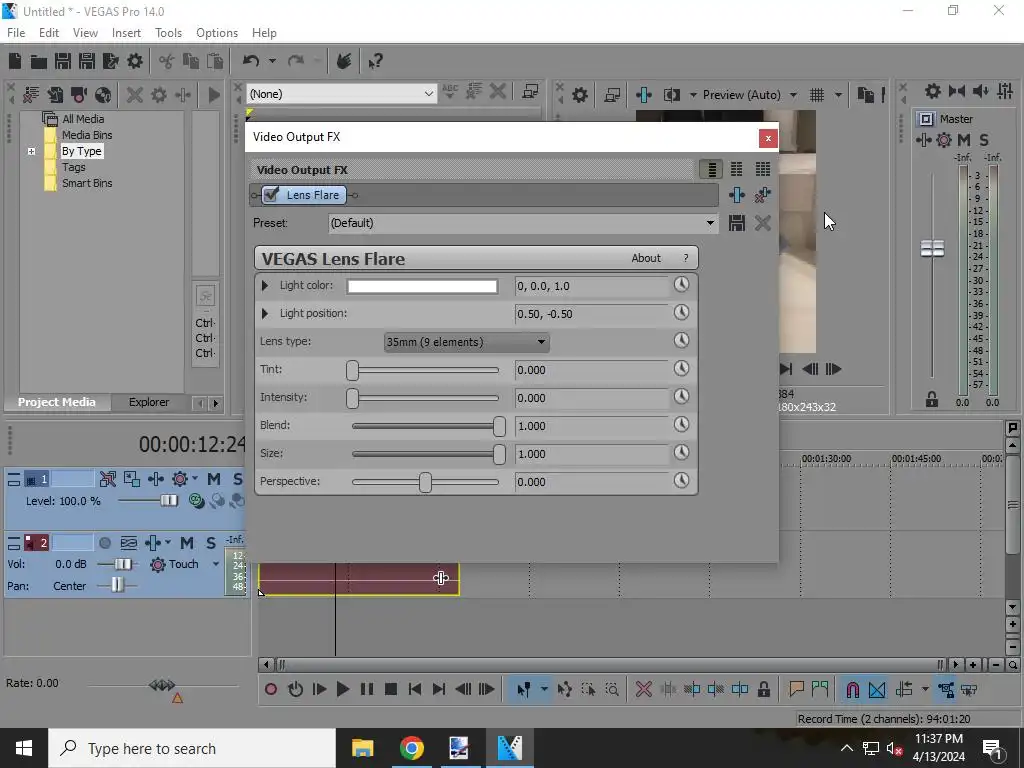Animate the Perspective parameter
Screen dimensions: 1024x768
681,481
